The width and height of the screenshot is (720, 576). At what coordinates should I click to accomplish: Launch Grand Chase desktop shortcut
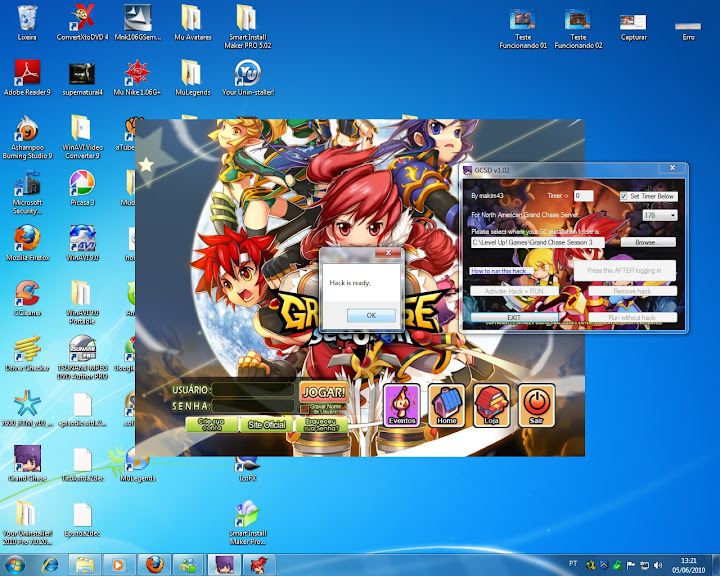pyautogui.click(x=27, y=464)
